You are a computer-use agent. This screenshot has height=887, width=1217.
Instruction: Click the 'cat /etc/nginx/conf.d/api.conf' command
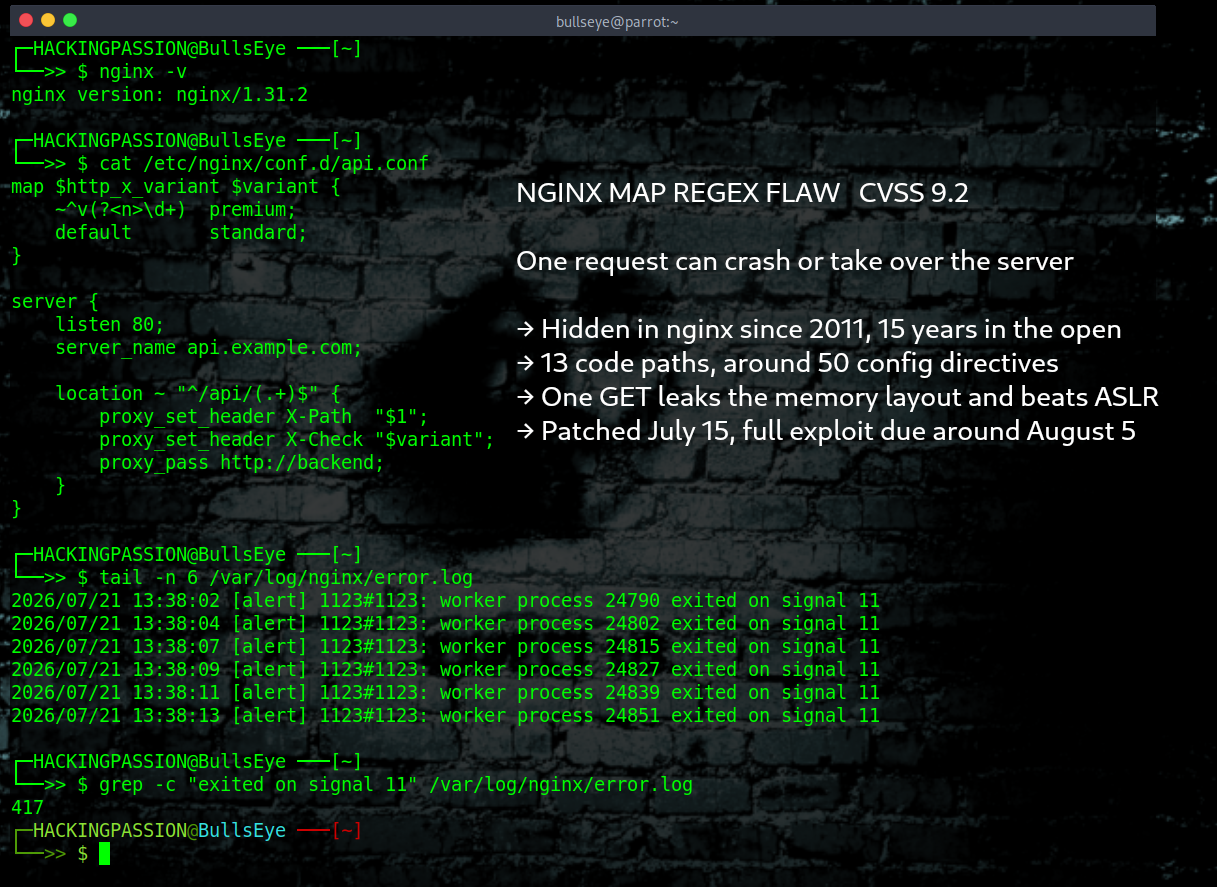264,164
